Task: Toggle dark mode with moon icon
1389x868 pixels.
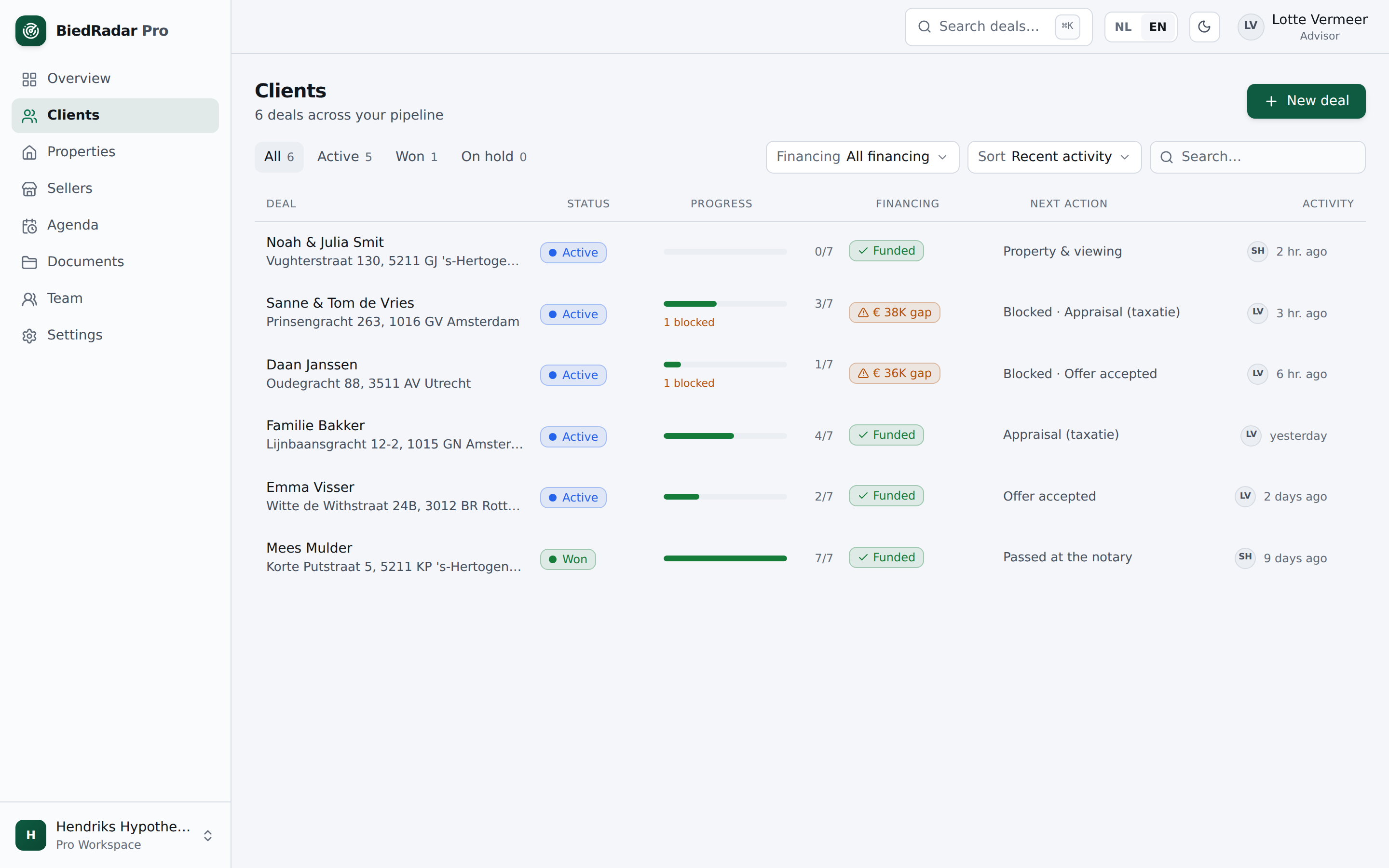Action: point(1204,27)
